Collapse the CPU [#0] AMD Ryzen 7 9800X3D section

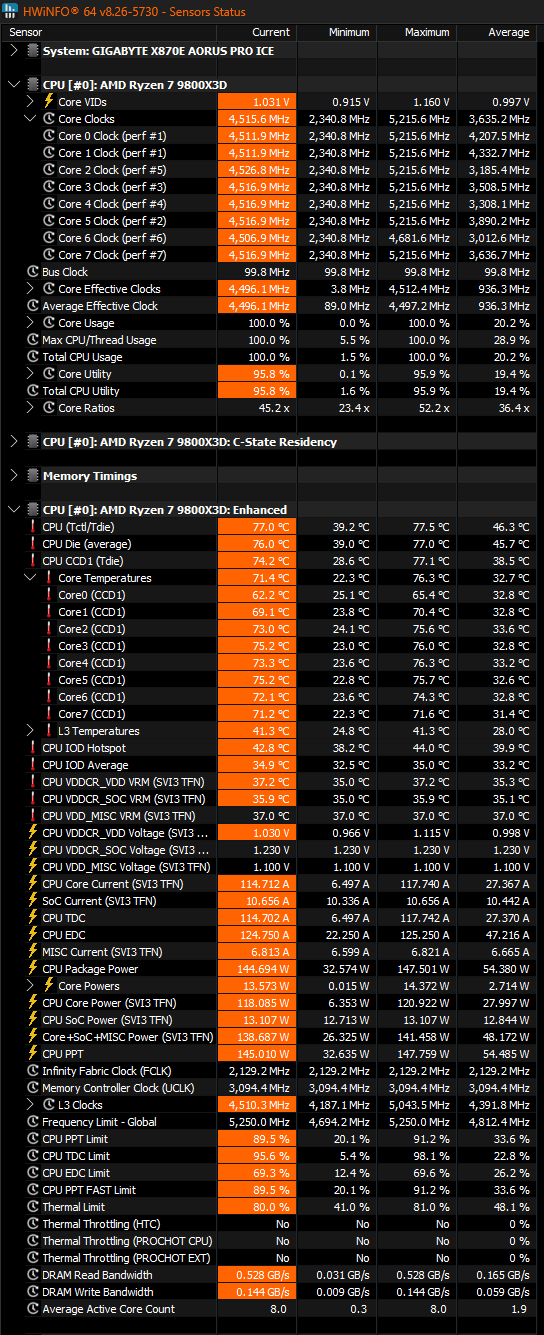pos(13,84)
